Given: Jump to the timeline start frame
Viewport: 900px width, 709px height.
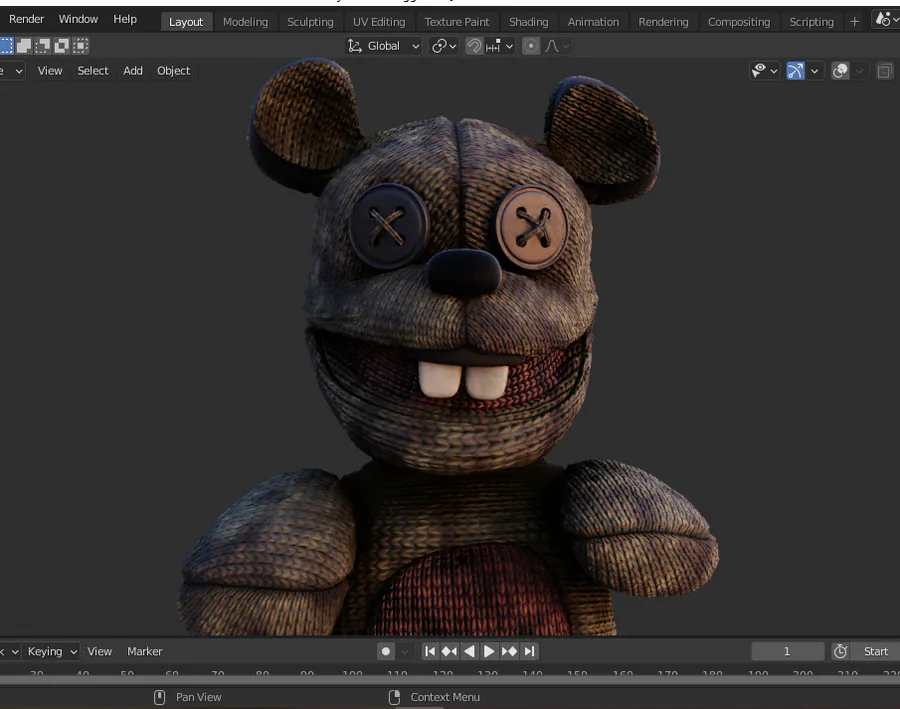Looking at the screenshot, I should (x=430, y=651).
